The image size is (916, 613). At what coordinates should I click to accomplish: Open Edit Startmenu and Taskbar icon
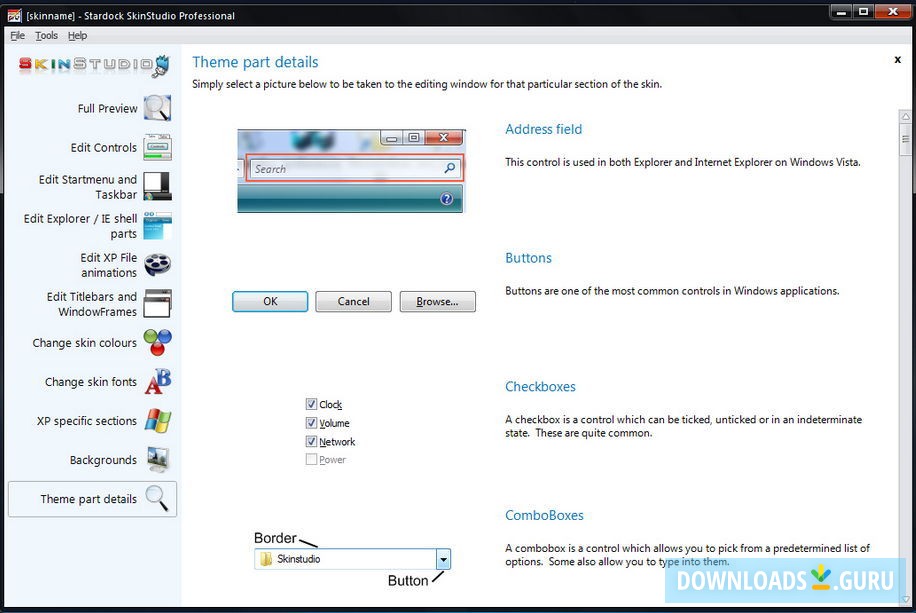(x=157, y=186)
